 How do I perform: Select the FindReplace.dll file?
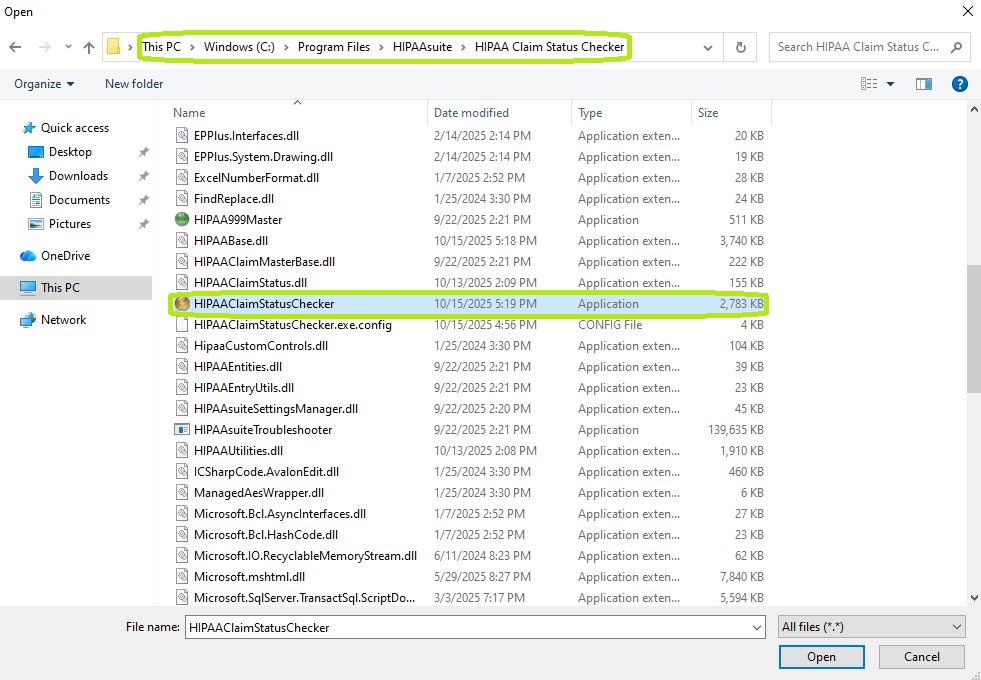pos(233,199)
